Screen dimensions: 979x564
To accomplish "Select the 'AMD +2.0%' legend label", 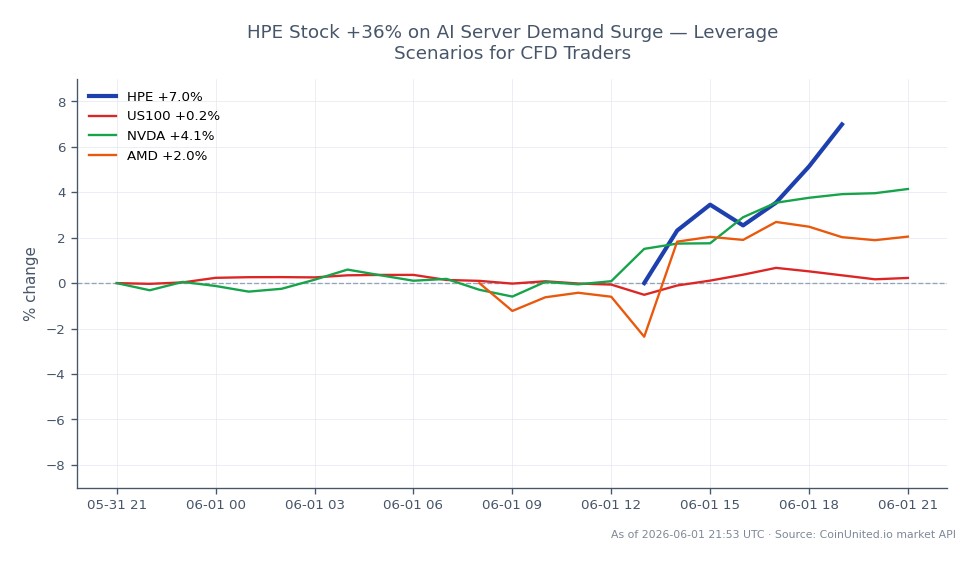I will [x=167, y=156].
